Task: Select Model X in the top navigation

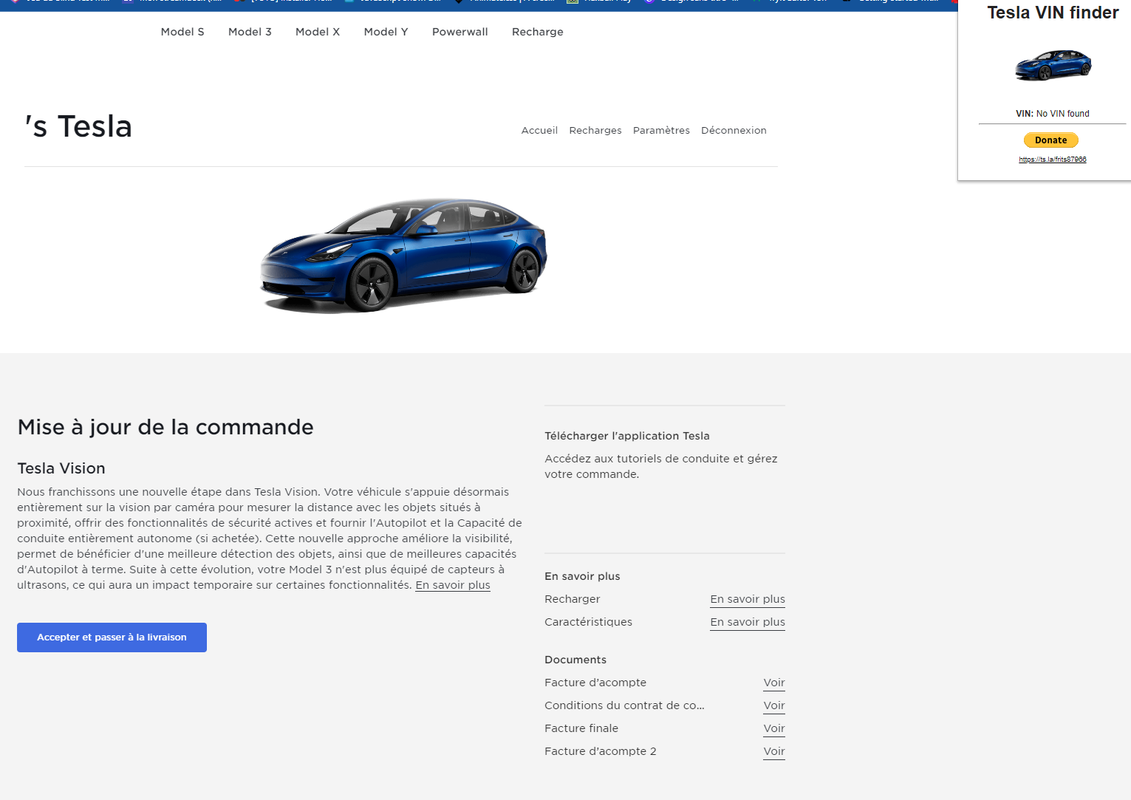Action: coord(317,32)
